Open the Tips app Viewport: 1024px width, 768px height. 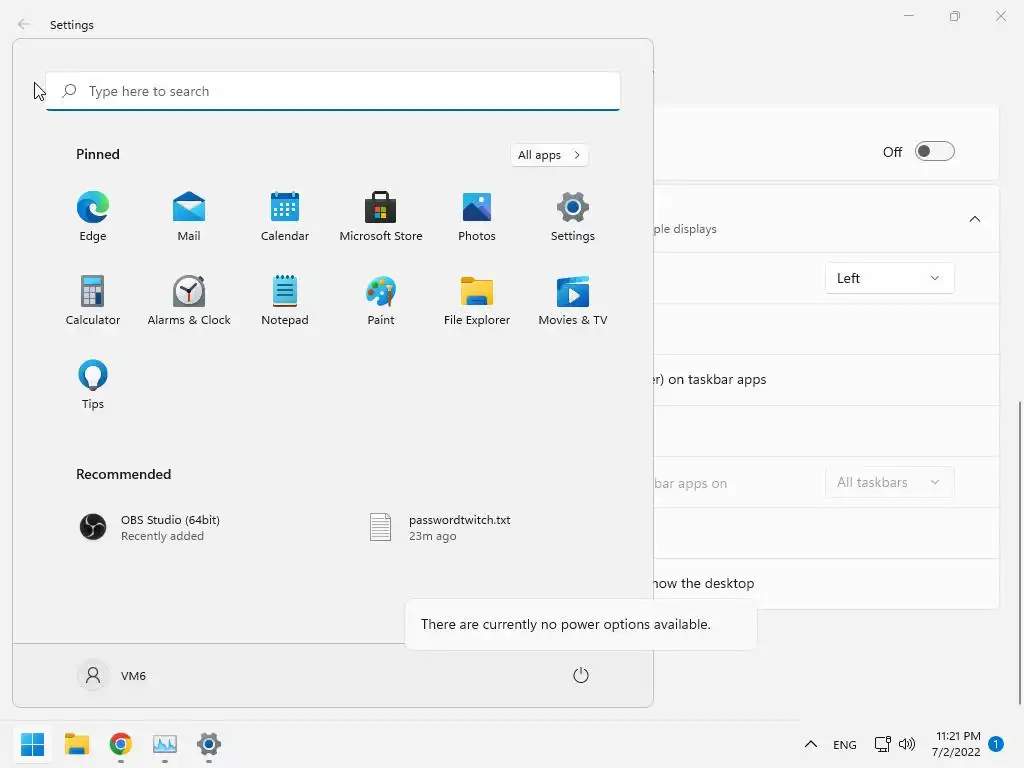93,385
